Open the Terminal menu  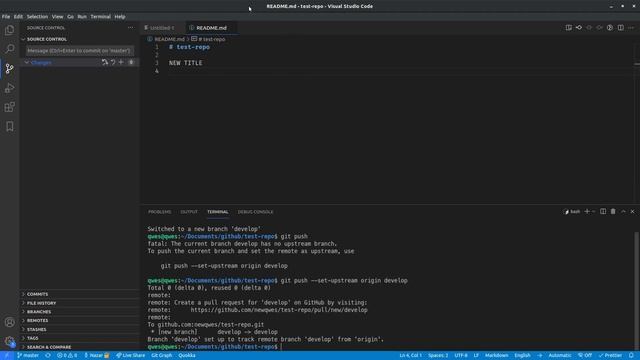100,17
